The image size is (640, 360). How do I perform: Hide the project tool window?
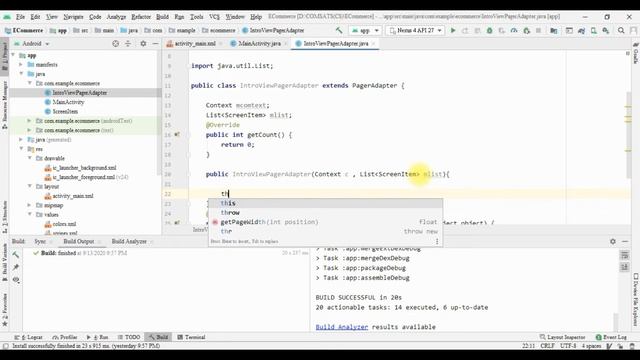pos(155,43)
